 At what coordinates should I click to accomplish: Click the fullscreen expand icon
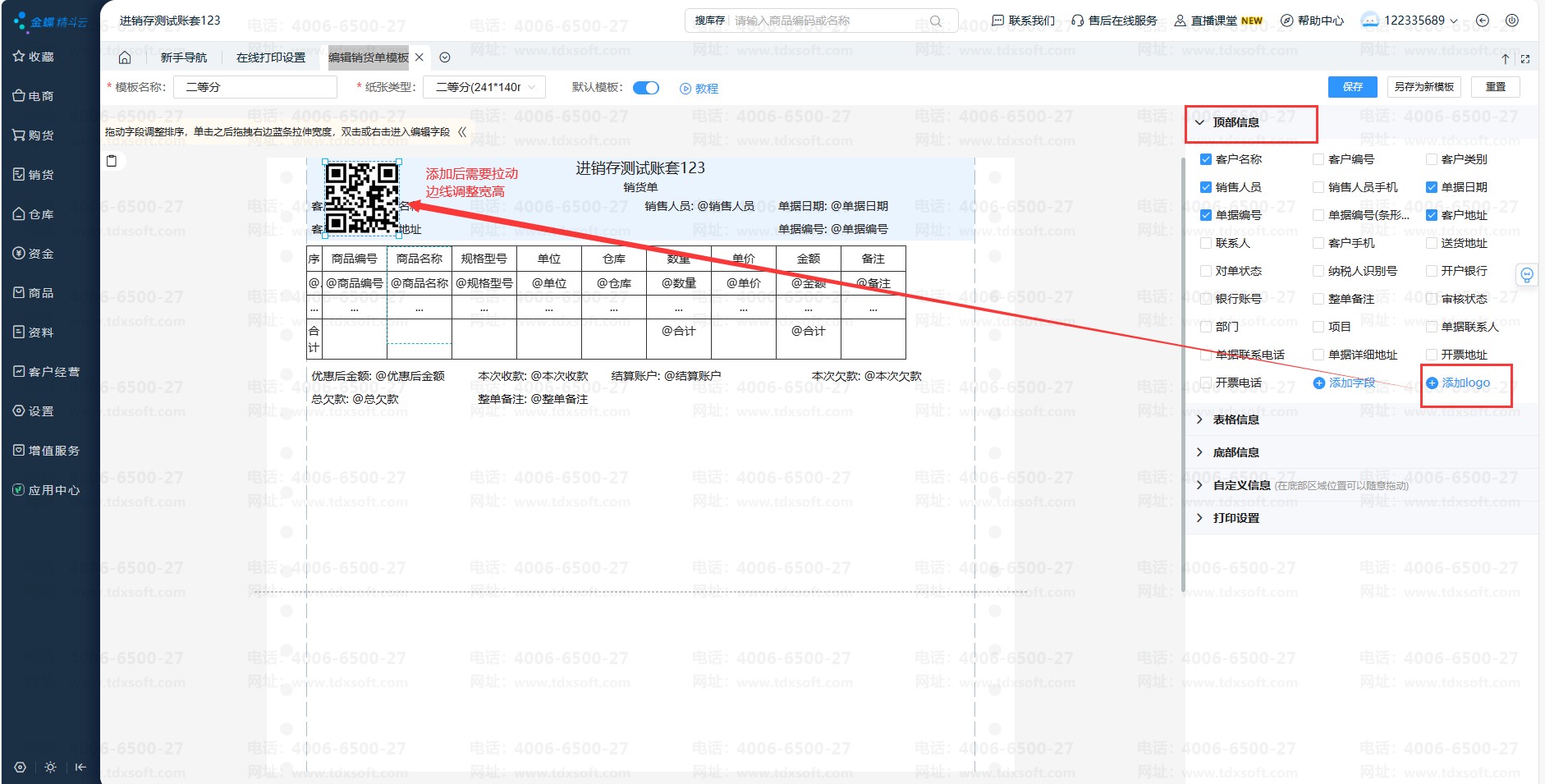tap(1525, 59)
